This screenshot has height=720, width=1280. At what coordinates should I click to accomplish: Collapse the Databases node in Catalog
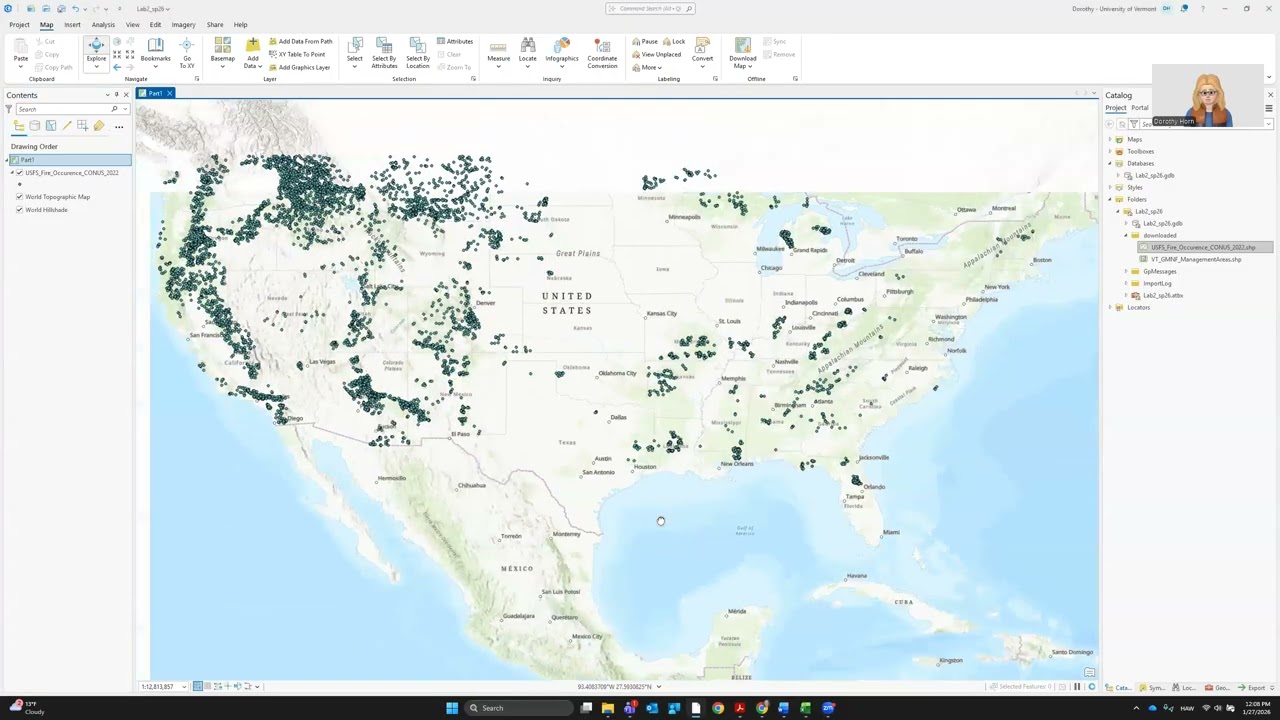1110,164
